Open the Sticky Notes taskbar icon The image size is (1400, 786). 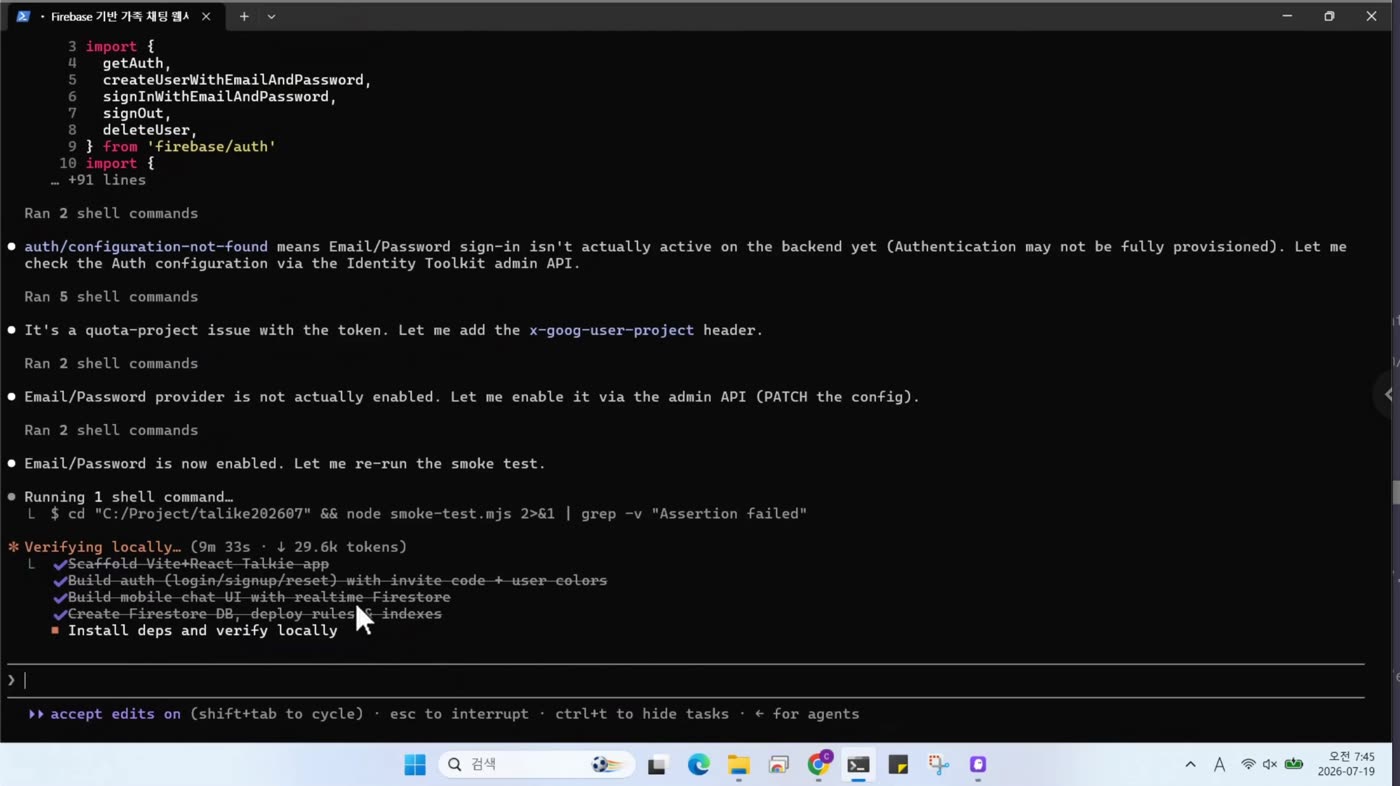898,765
